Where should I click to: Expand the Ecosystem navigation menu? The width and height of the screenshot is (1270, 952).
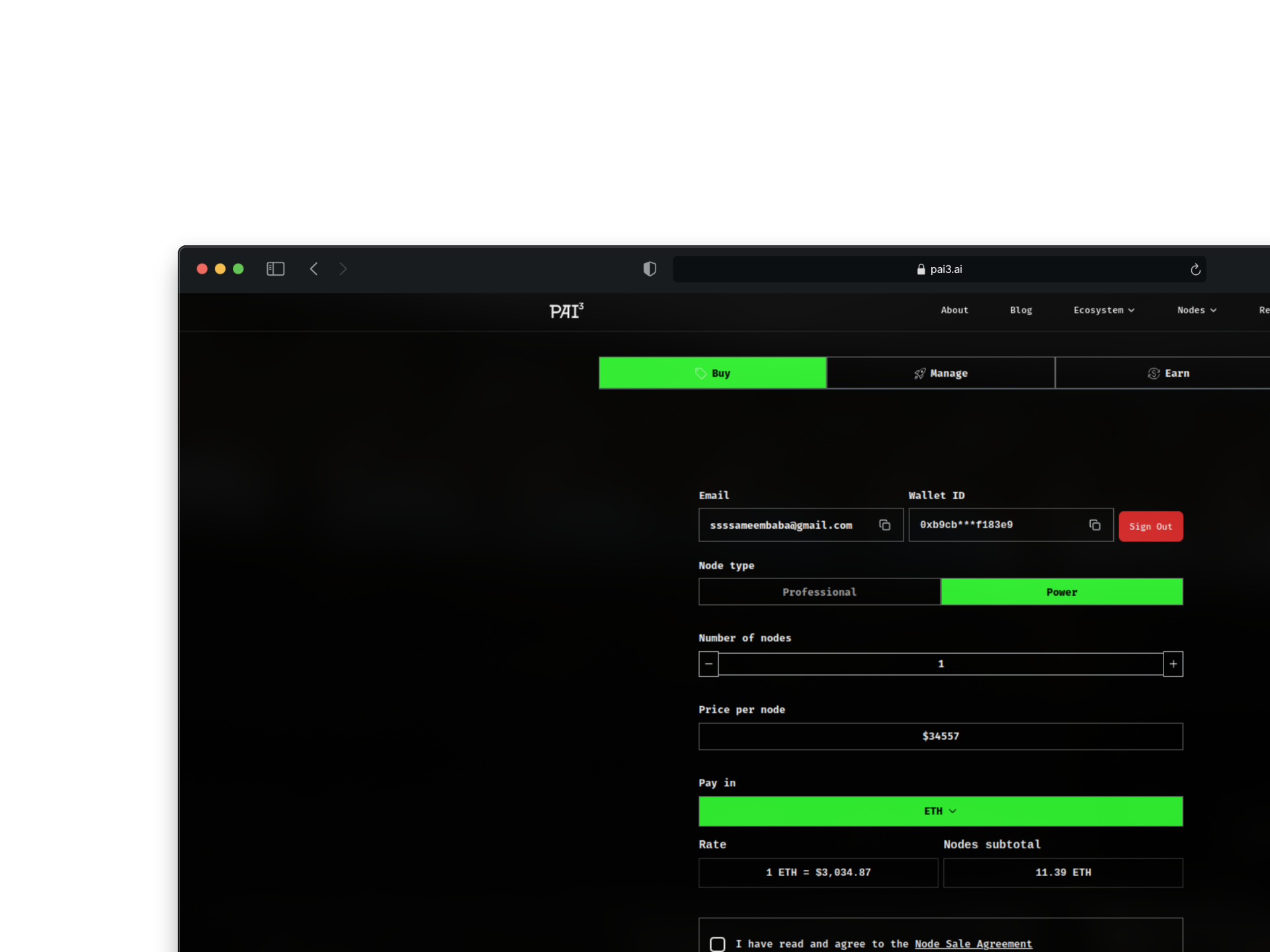1103,310
